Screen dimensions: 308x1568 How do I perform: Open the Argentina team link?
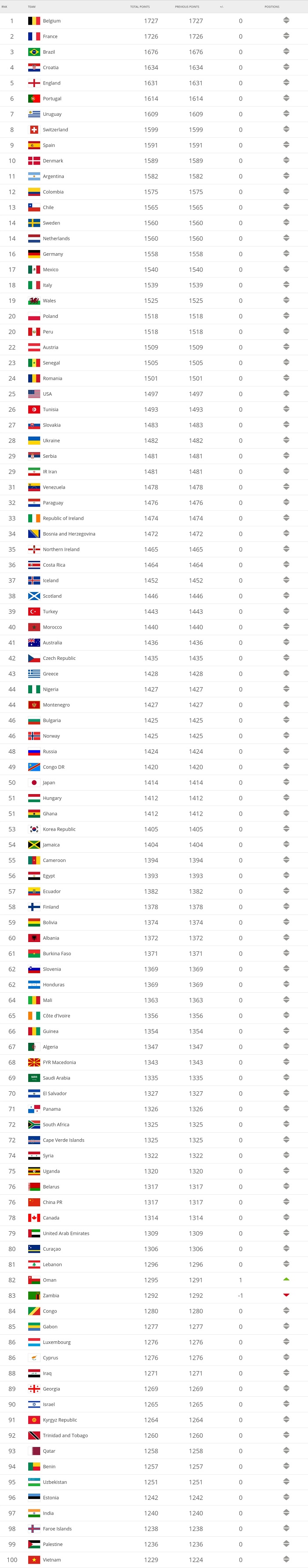[54, 177]
